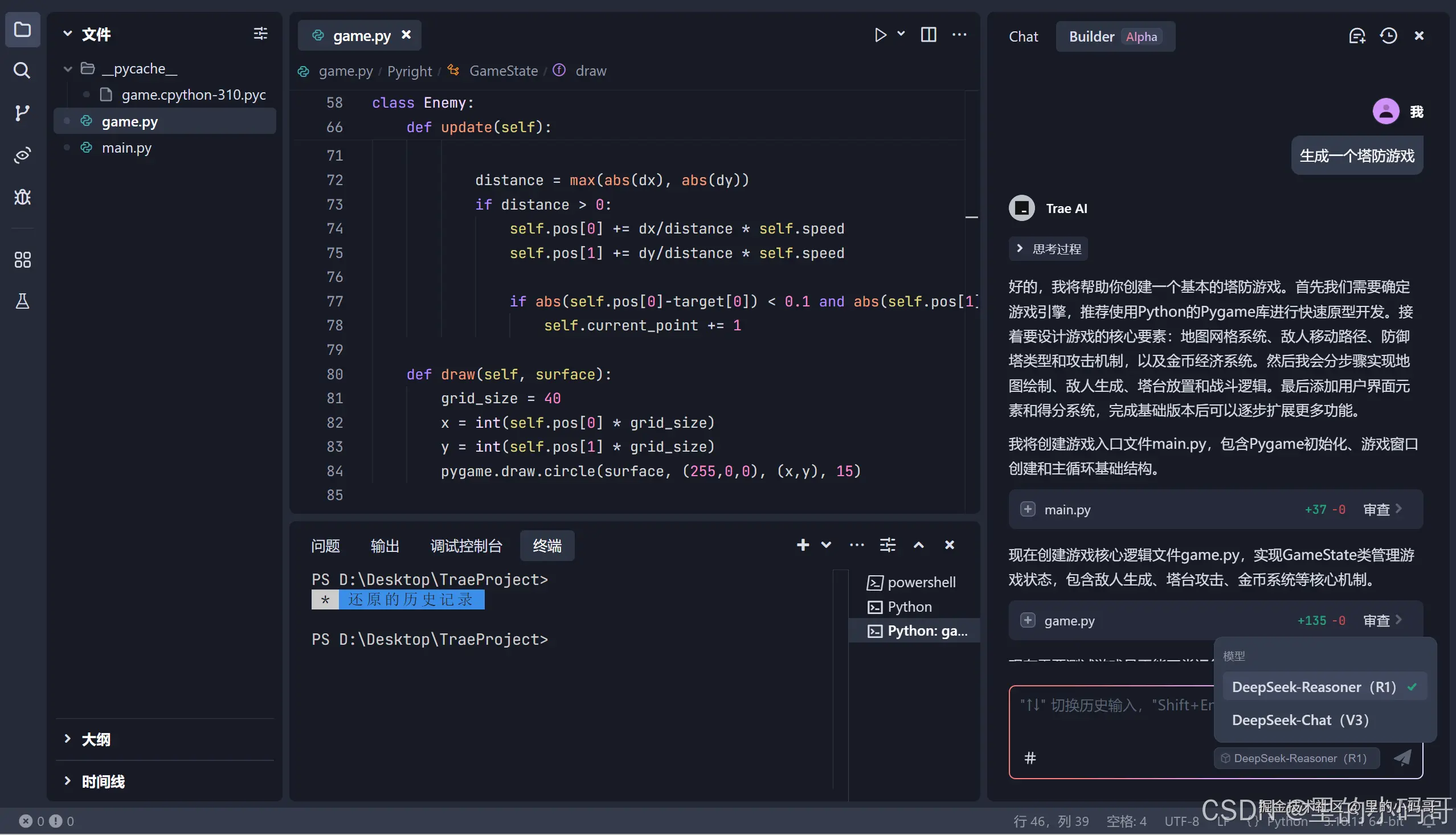Expand the 思考过程 thinking section
This screenshot has width=1456, height=835.
click(1048, 249)
